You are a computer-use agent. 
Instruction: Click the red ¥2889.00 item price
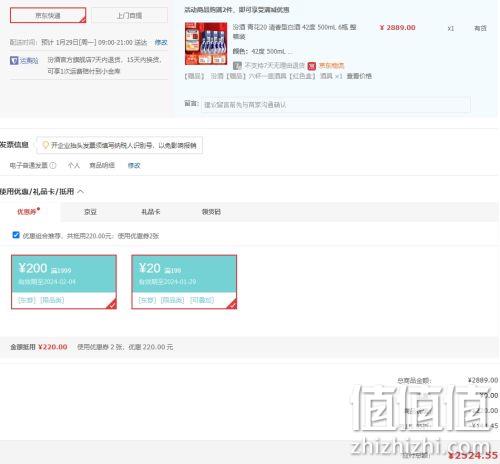pos(397,28)
